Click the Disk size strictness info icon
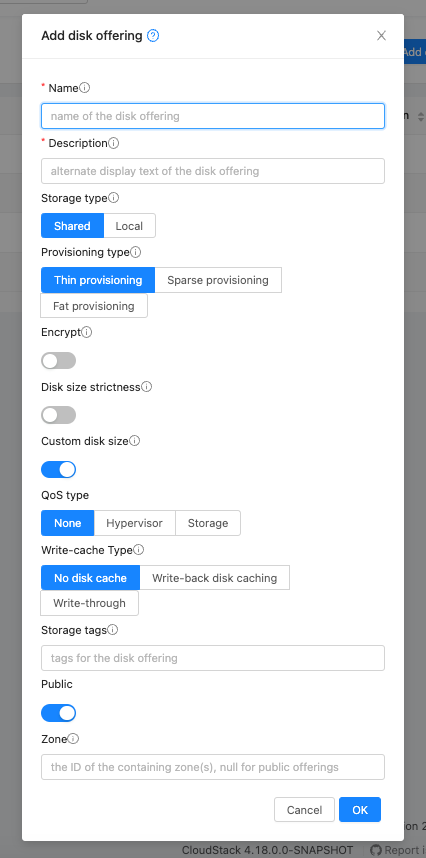426x858 pixels. coord(147,387)
